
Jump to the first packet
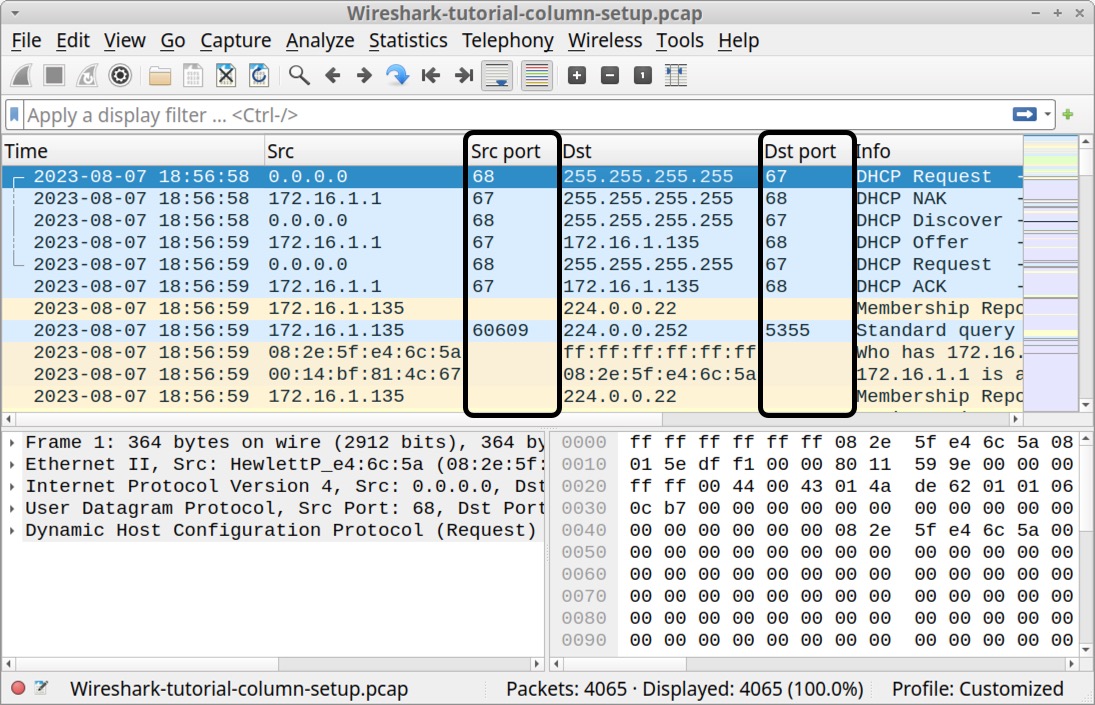431,75
